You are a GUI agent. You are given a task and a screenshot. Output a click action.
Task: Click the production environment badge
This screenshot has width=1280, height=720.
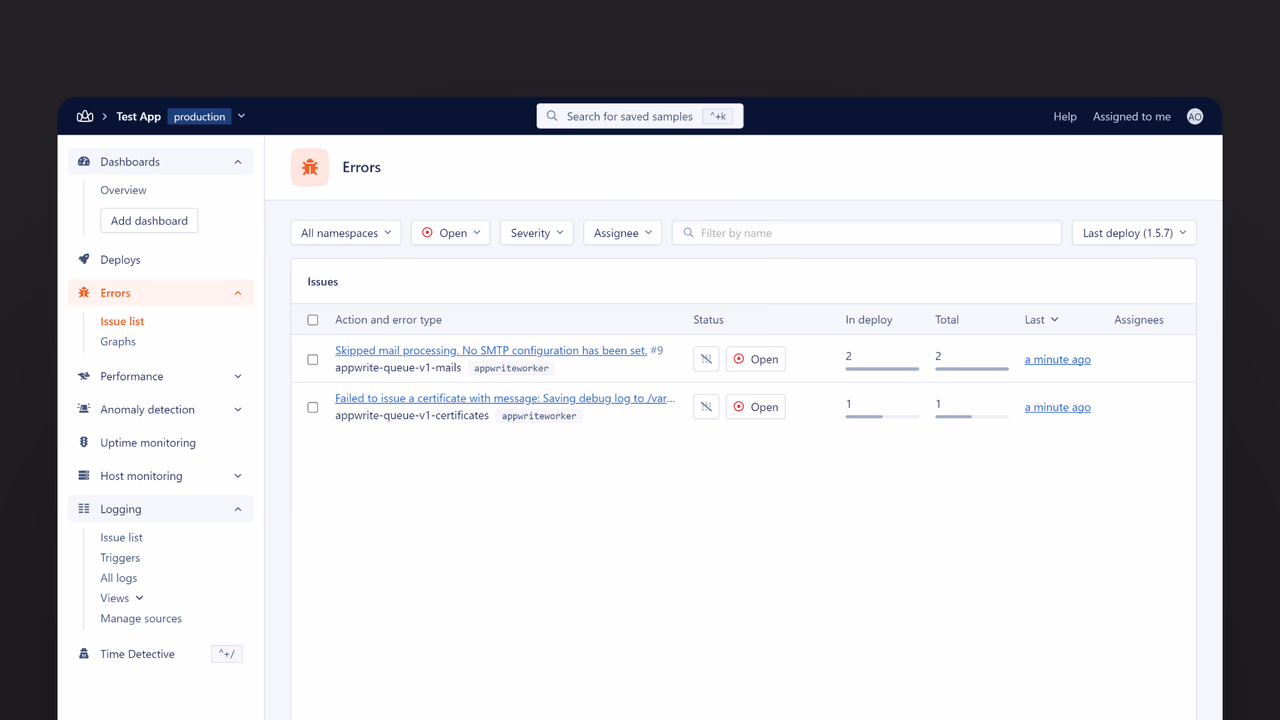[x=200, y=116]
